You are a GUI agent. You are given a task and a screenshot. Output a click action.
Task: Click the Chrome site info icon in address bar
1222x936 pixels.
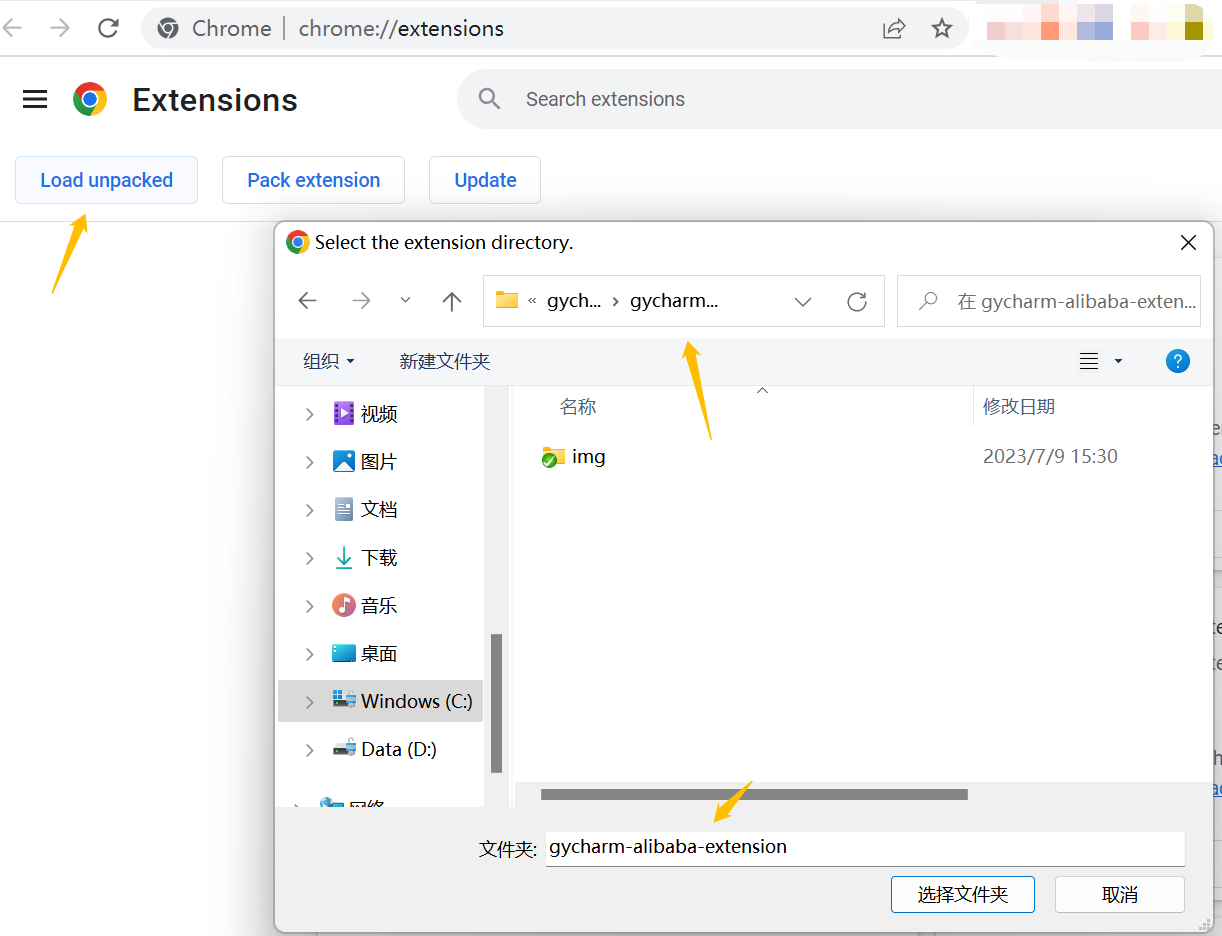coord(168,28)
